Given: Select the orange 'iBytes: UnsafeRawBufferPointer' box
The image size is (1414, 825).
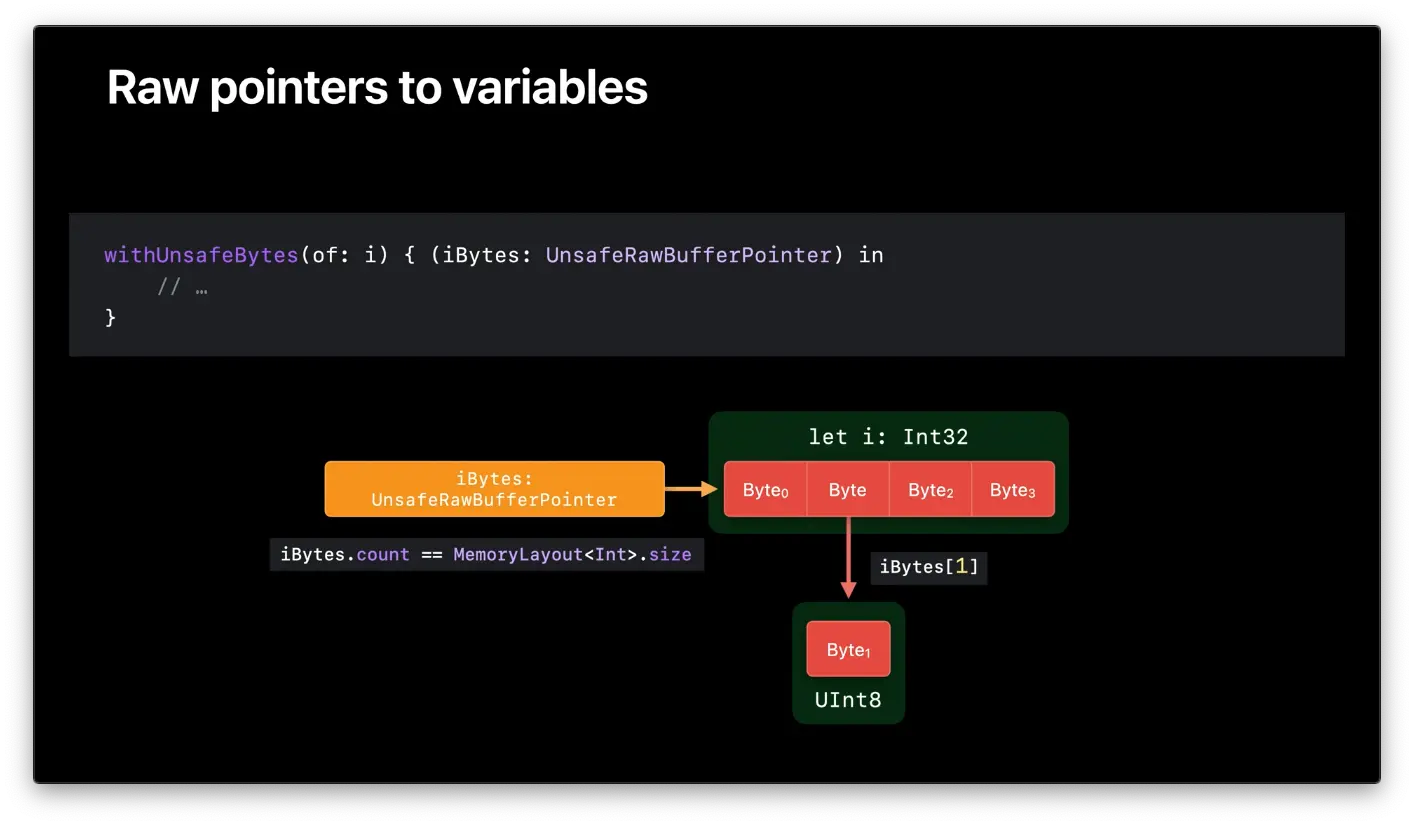Looking at the screenshot, I should point(494,489).
